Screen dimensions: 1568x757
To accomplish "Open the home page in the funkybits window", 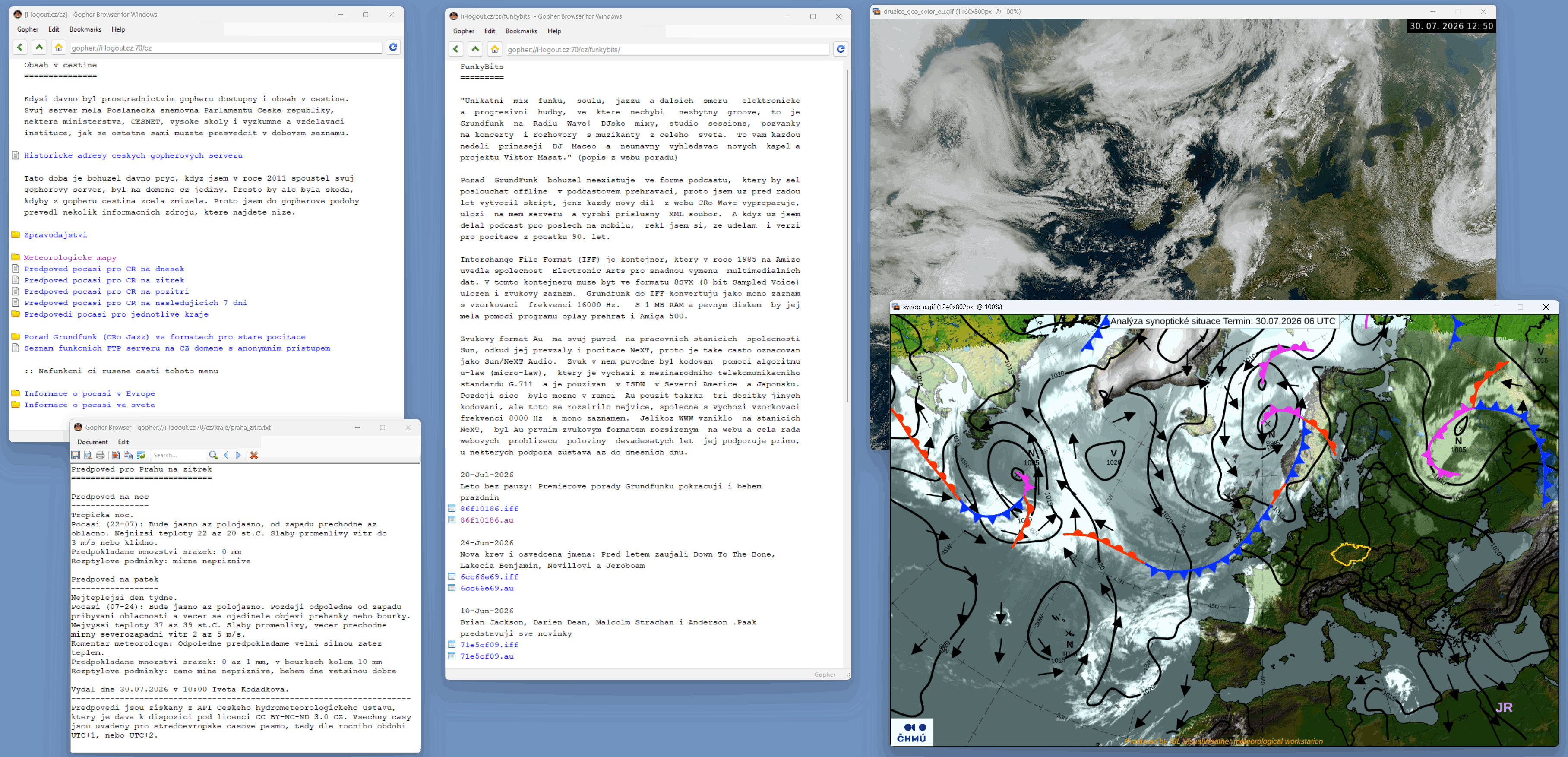I will 495,49.
